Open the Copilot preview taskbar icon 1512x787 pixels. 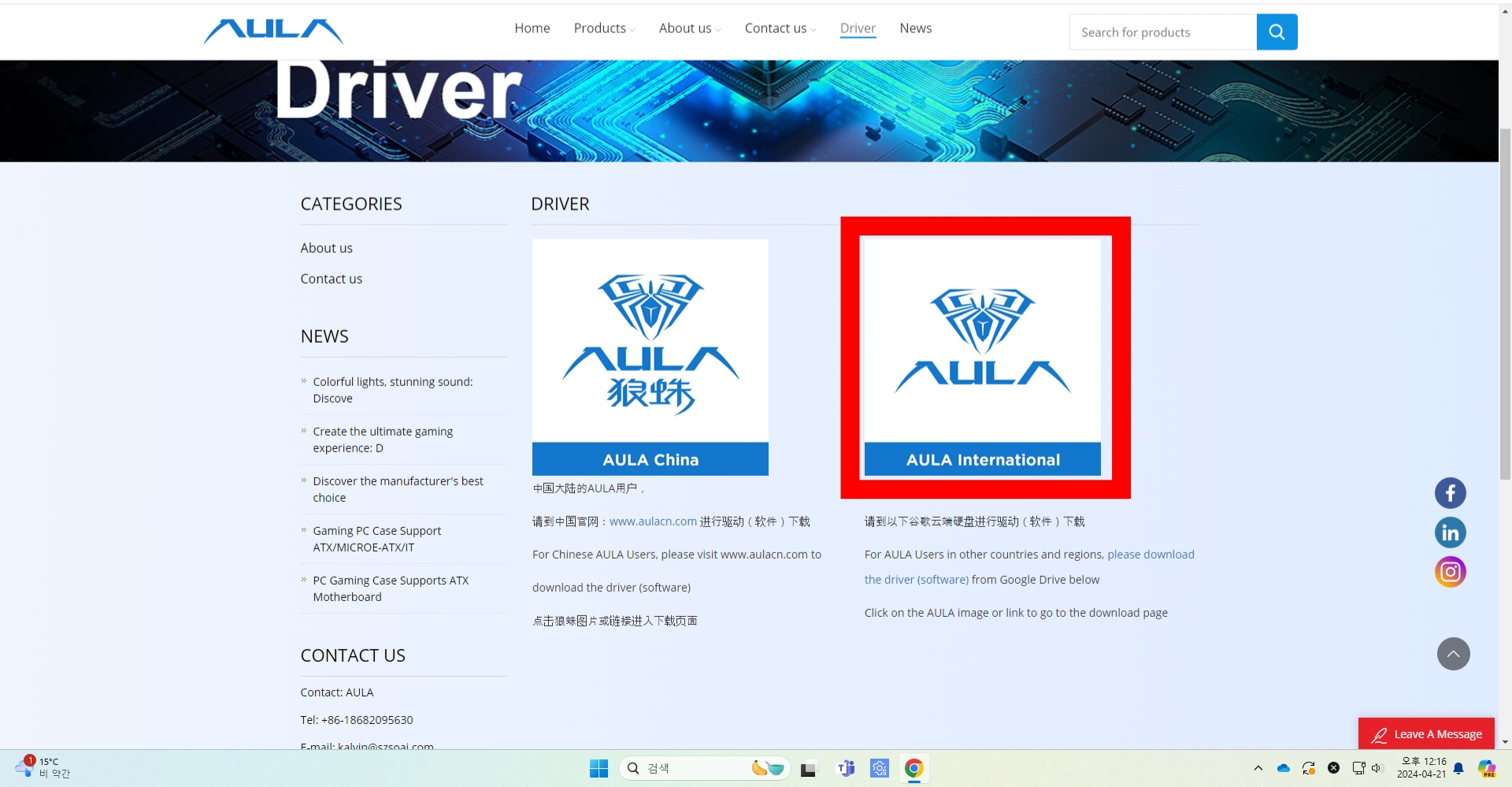[x=1486, y=768]
